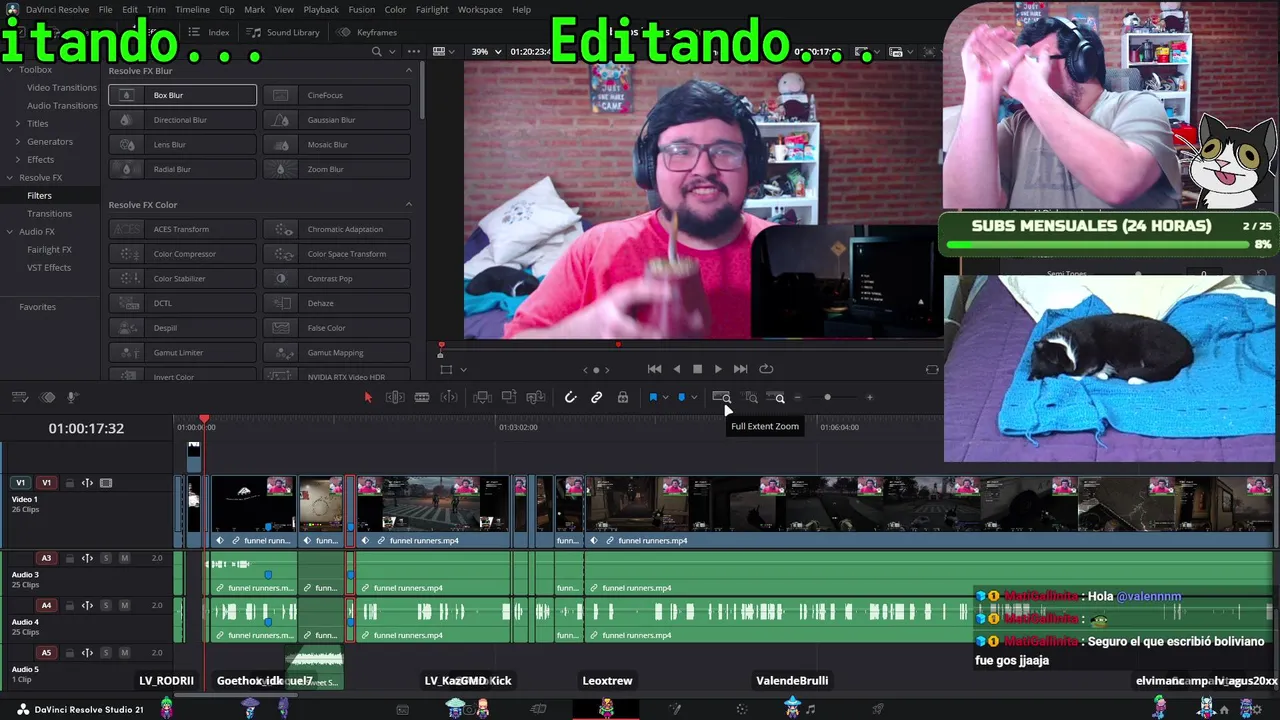
Task: Click the timecode 01:00:17:32 field
Action: point(86,428)
